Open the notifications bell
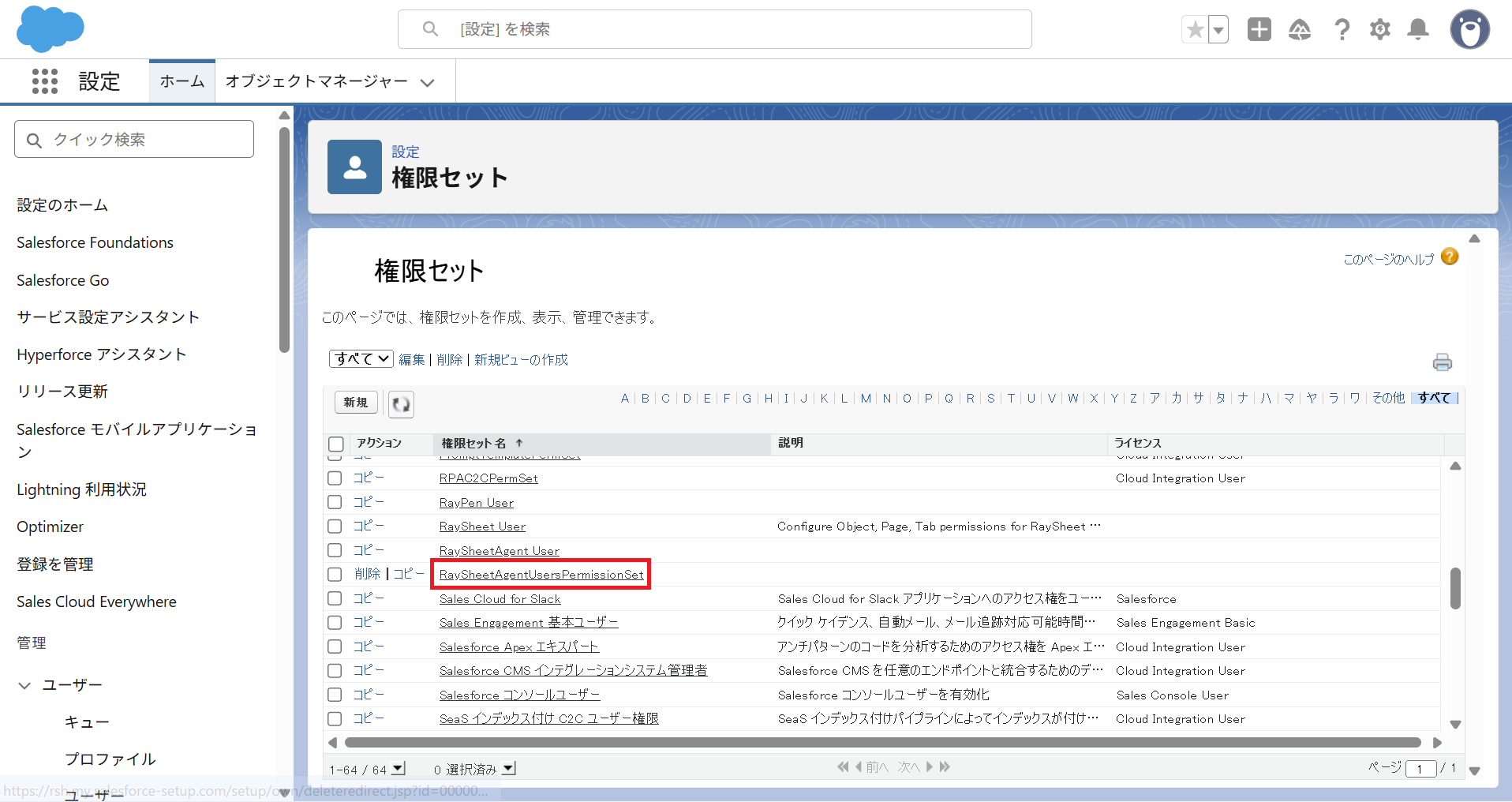The width and height of the screenshot is (1512, 802). pyautogui.click(x=1418, y=30)
